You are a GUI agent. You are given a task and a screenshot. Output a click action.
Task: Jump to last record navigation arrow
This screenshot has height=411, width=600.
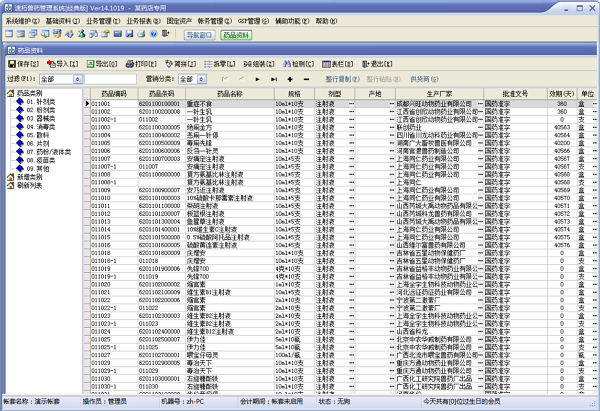click(274, 79)
